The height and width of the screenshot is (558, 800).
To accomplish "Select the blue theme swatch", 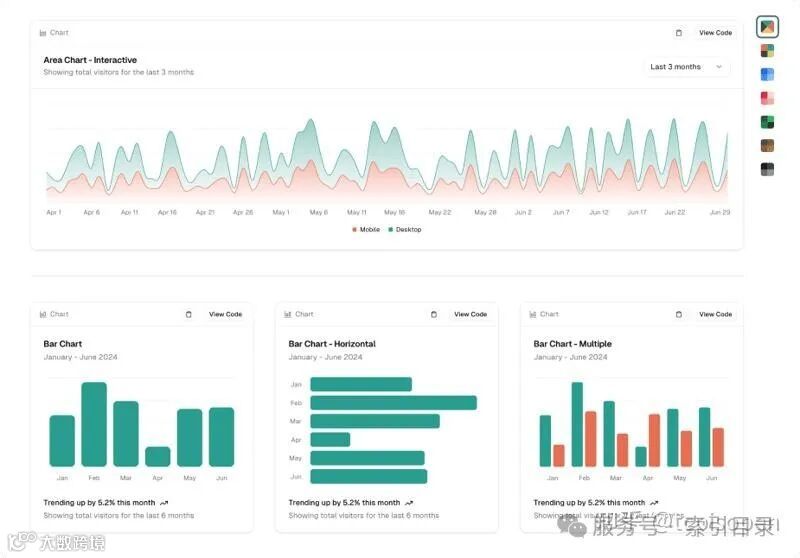I will (767, 74).
